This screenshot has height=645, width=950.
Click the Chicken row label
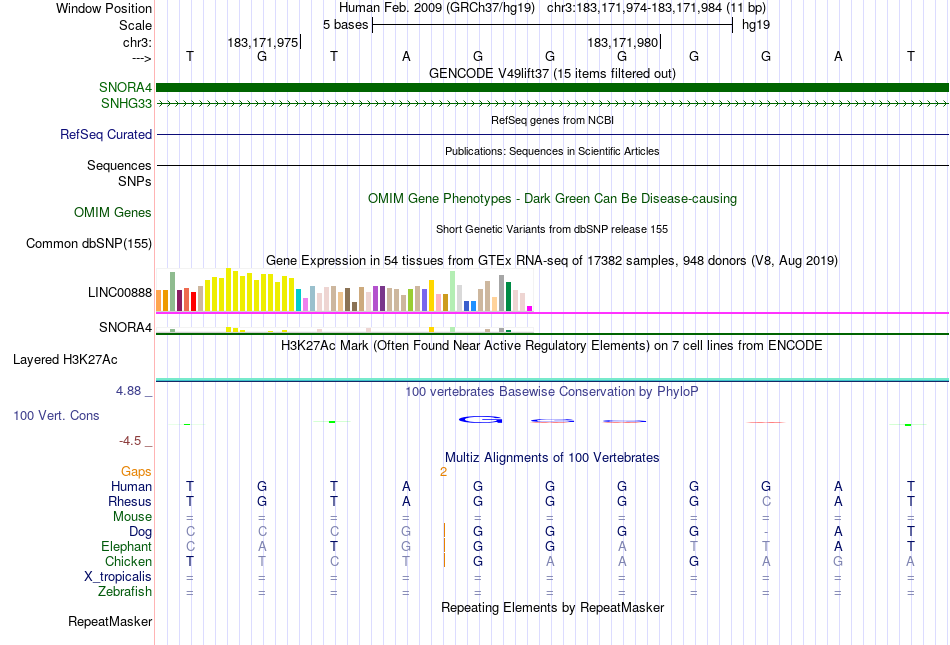tap(128, 561)
